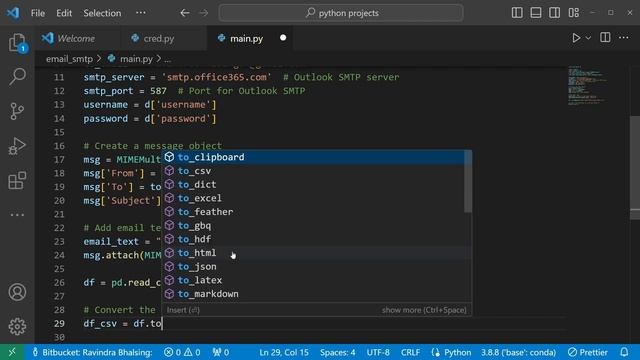This screenshot has width=640, height=360.
Task: Customize the editor layout
Action: pos(573,13)
